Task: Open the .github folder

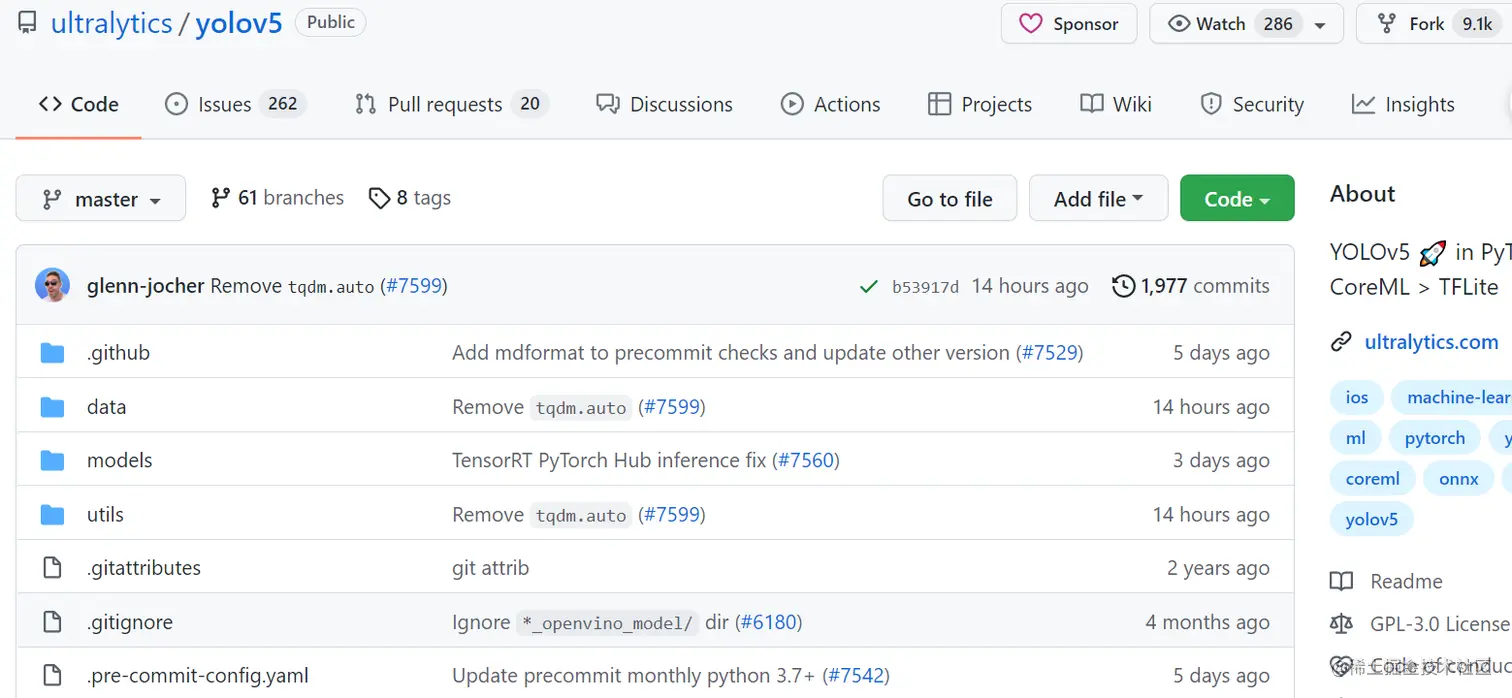Action: 118,353
